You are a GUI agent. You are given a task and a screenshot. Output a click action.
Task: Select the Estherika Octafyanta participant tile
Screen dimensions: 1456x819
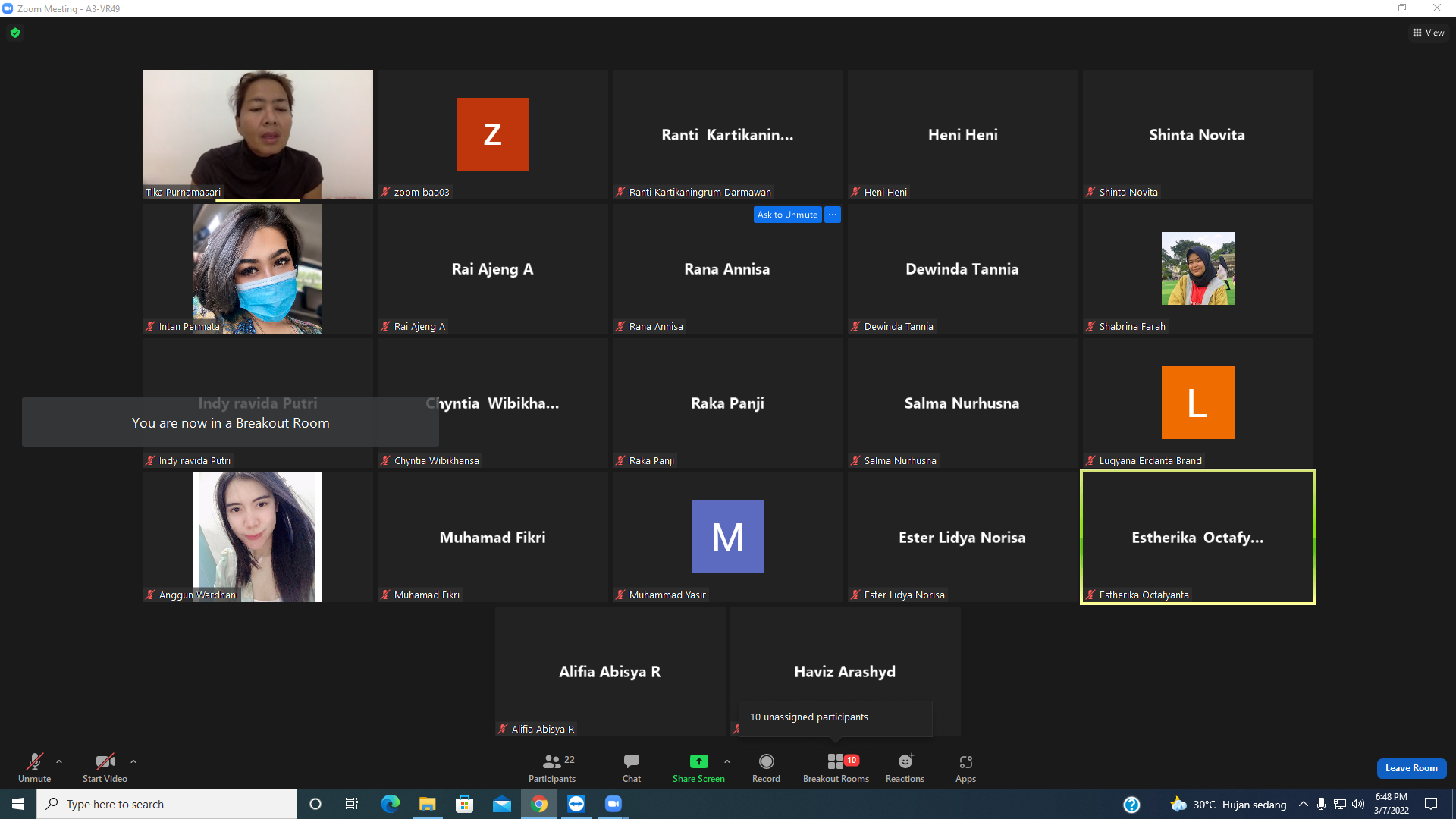click(x=1198, y=537)
